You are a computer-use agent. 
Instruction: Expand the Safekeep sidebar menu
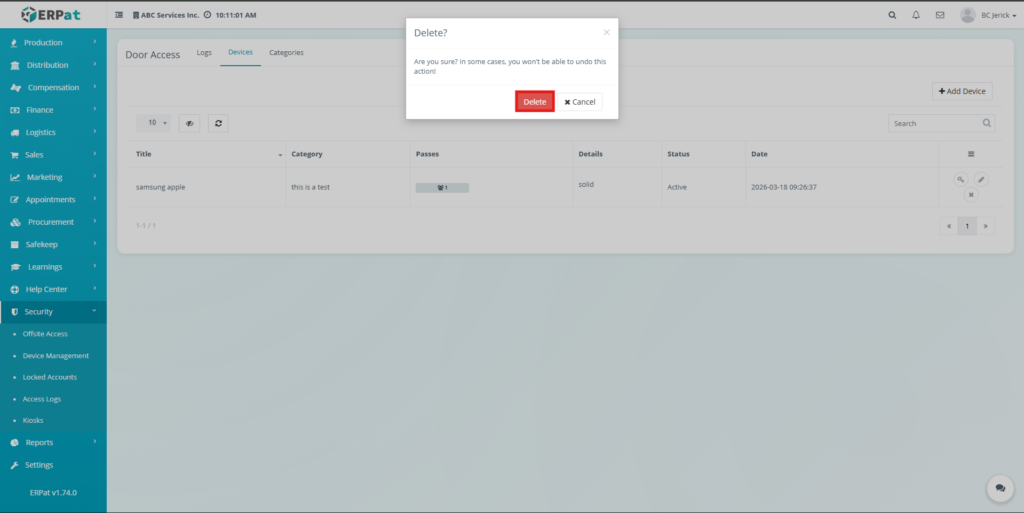point(54,244)
